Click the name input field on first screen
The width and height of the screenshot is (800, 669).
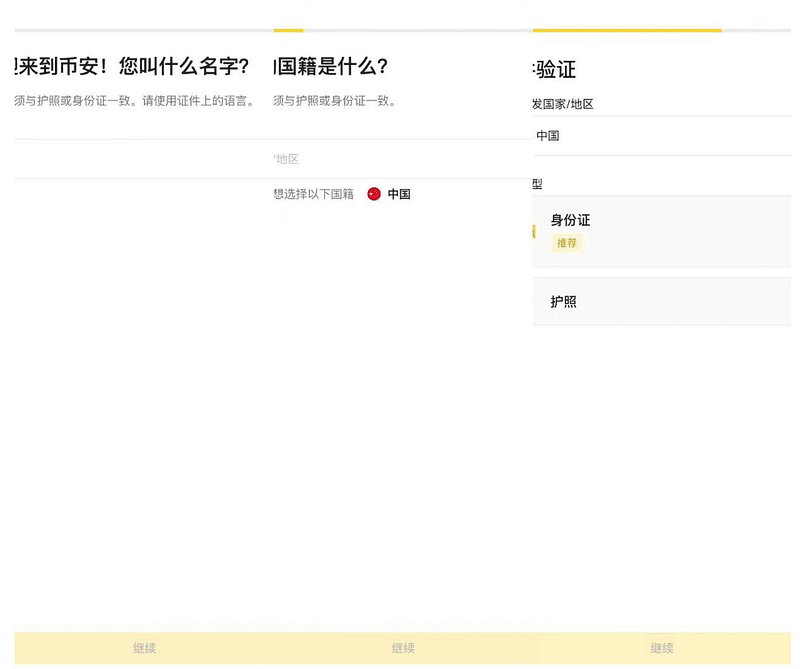tap(144, 159)
